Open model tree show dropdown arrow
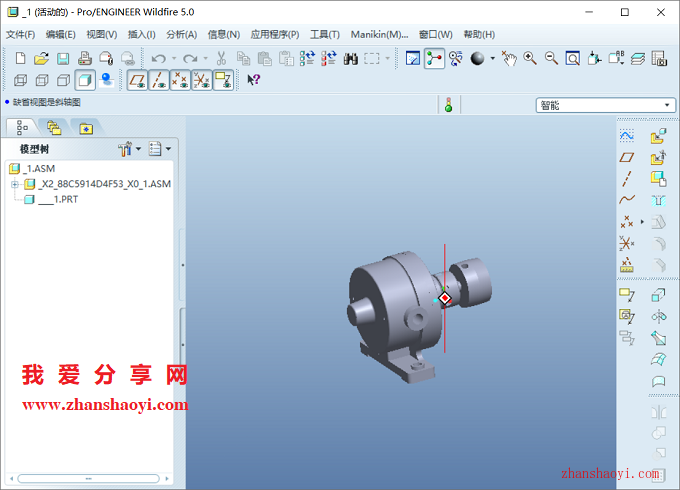This screenshot has height=490, width=680. [168, 149]
